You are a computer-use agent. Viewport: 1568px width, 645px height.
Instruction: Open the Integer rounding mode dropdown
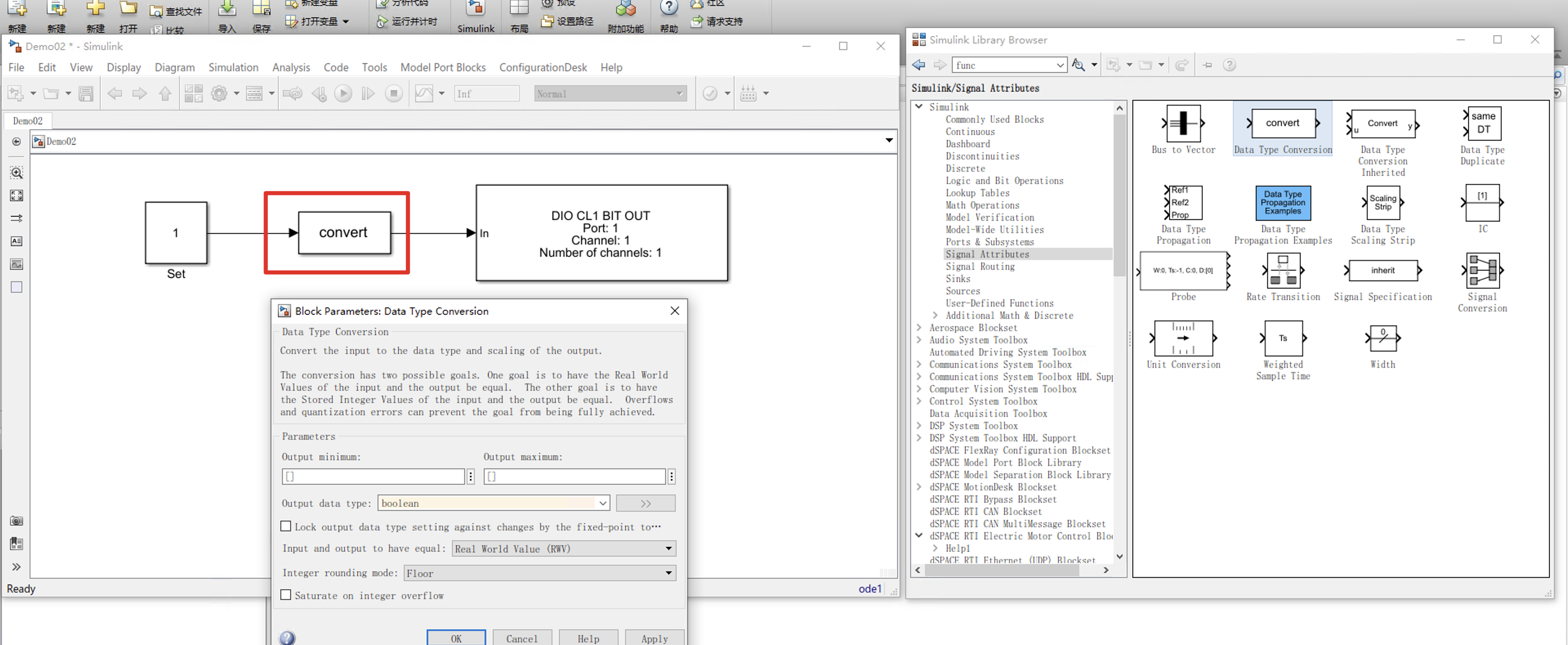539,573
